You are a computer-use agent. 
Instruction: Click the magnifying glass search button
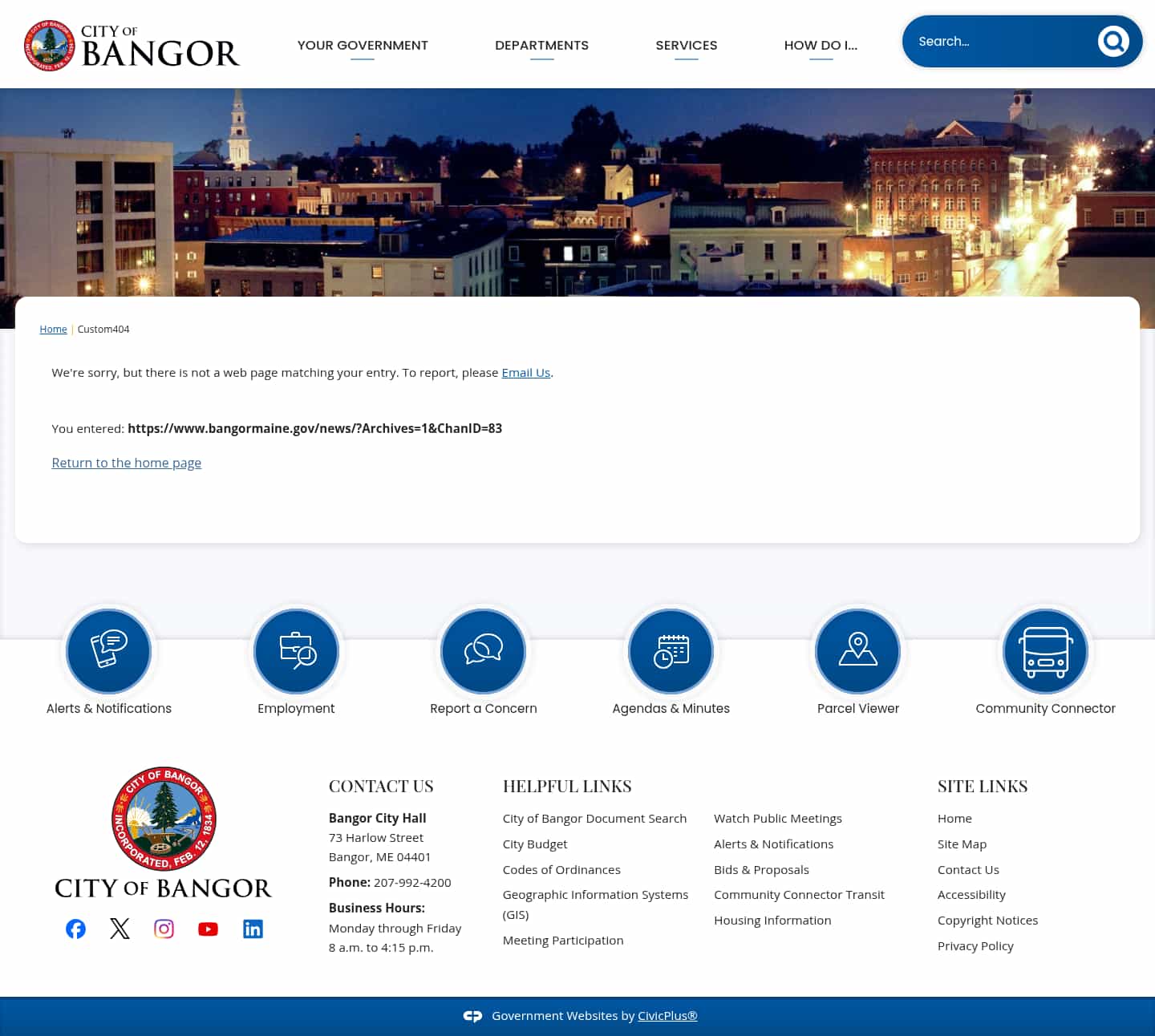tap(1113, 42)
